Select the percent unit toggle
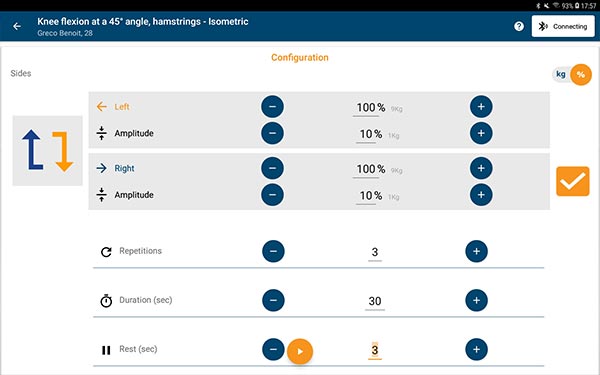The image size is (600, 375). tap(580, 75)
